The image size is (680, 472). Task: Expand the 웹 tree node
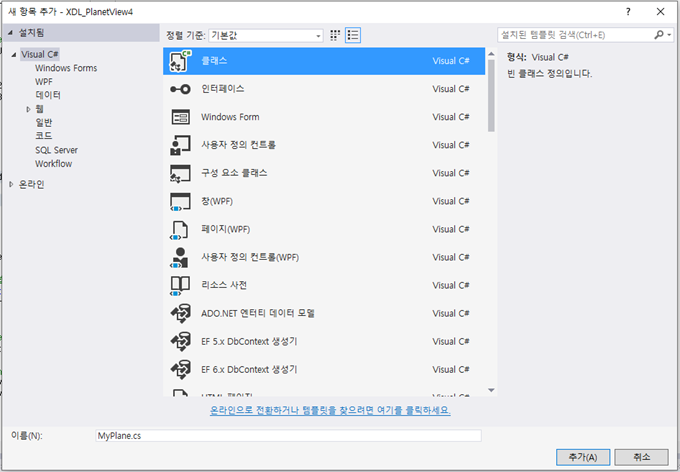[28, 109]
